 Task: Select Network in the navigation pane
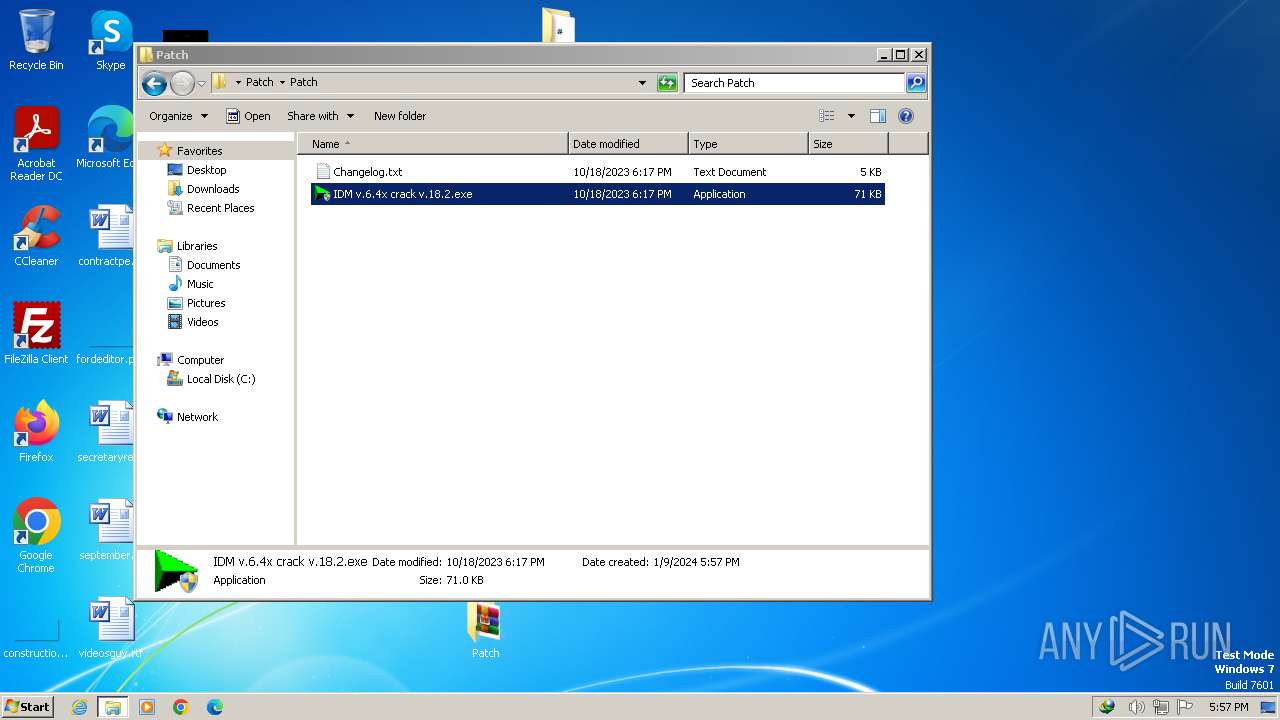pos(197,417)
